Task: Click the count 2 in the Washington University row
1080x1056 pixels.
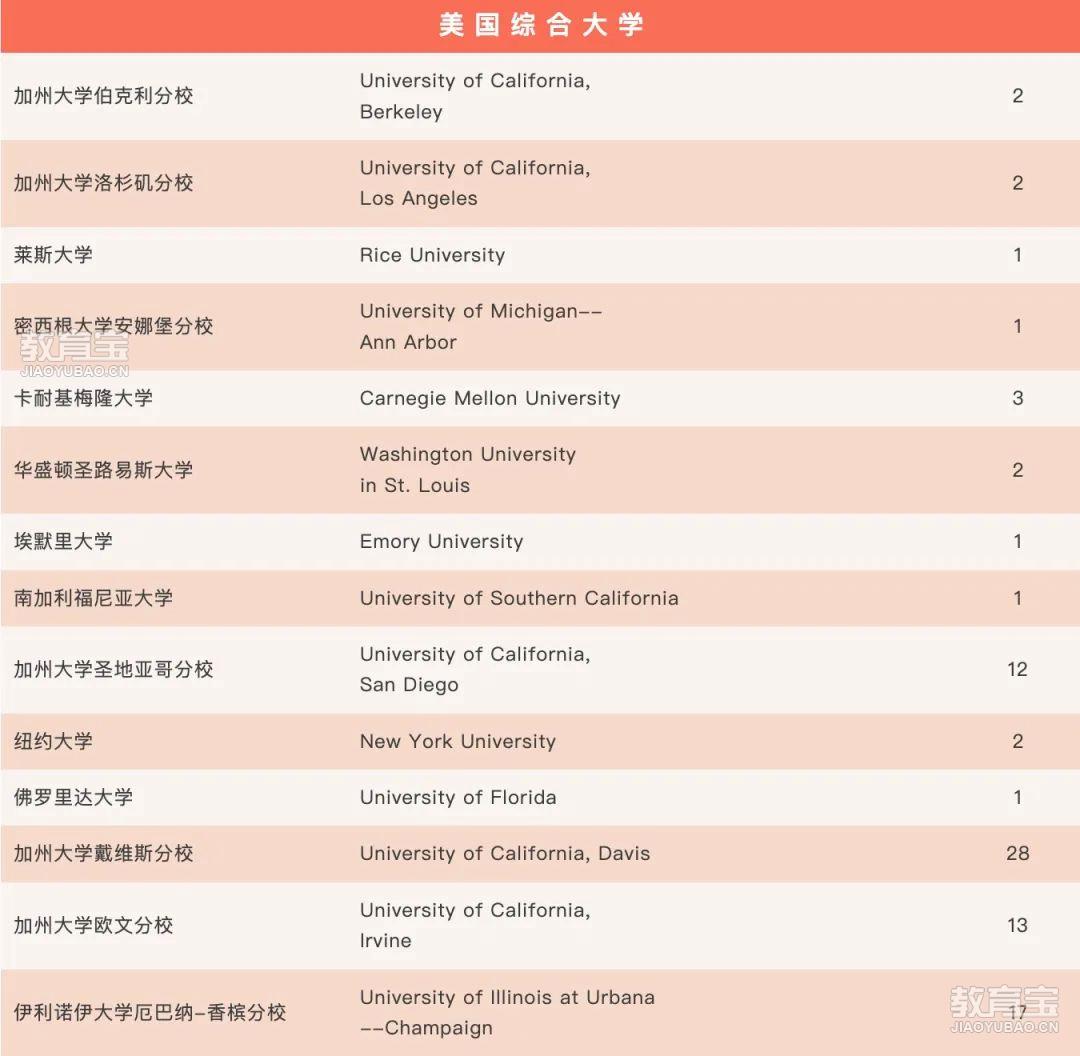Action: click(1017, 470)
